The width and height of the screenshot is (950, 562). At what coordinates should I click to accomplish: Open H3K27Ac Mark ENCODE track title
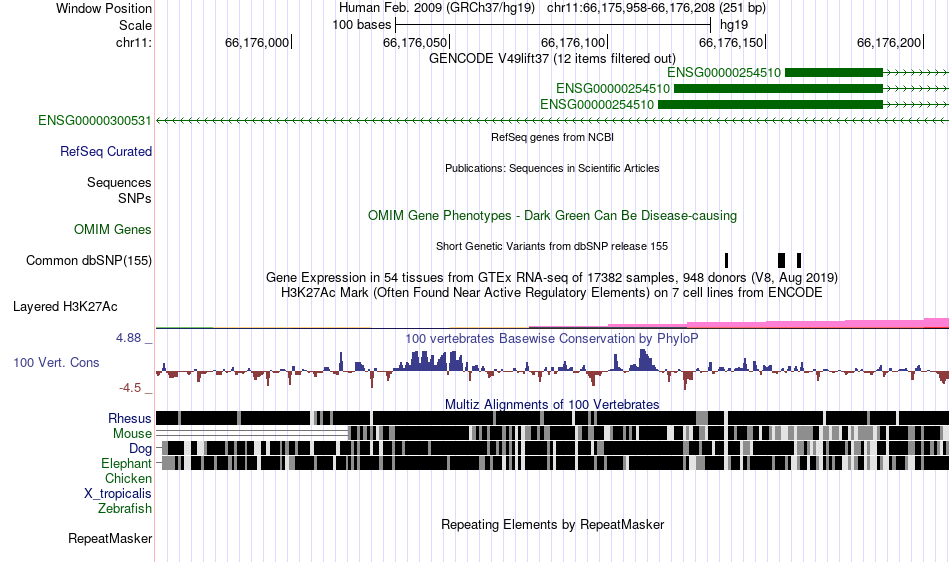(x=552, y=293)
